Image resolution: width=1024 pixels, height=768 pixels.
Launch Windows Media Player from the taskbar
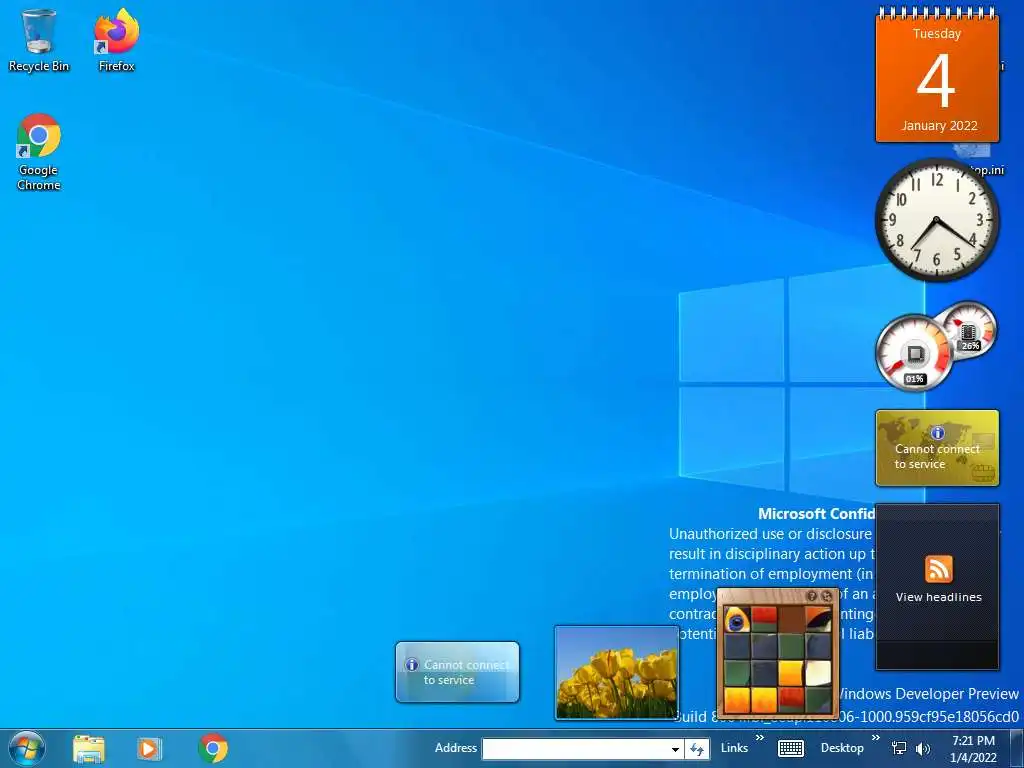click(x=150, y=749)
